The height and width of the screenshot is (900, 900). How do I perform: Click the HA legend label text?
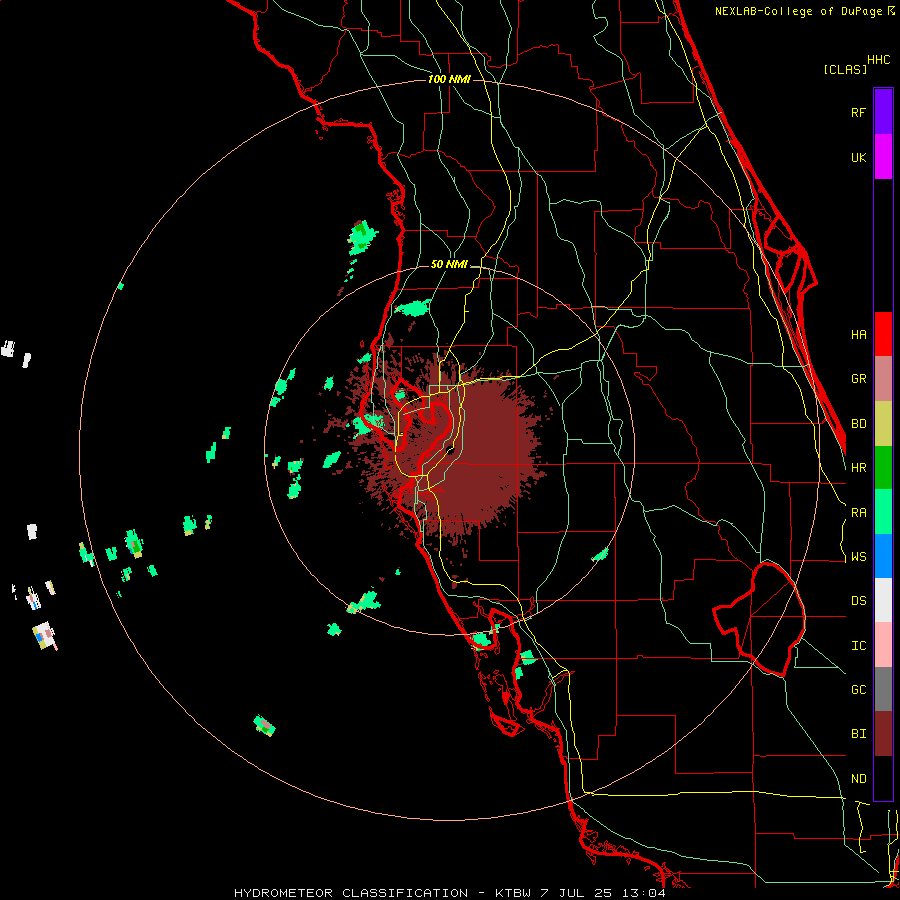tap(859, 335)
